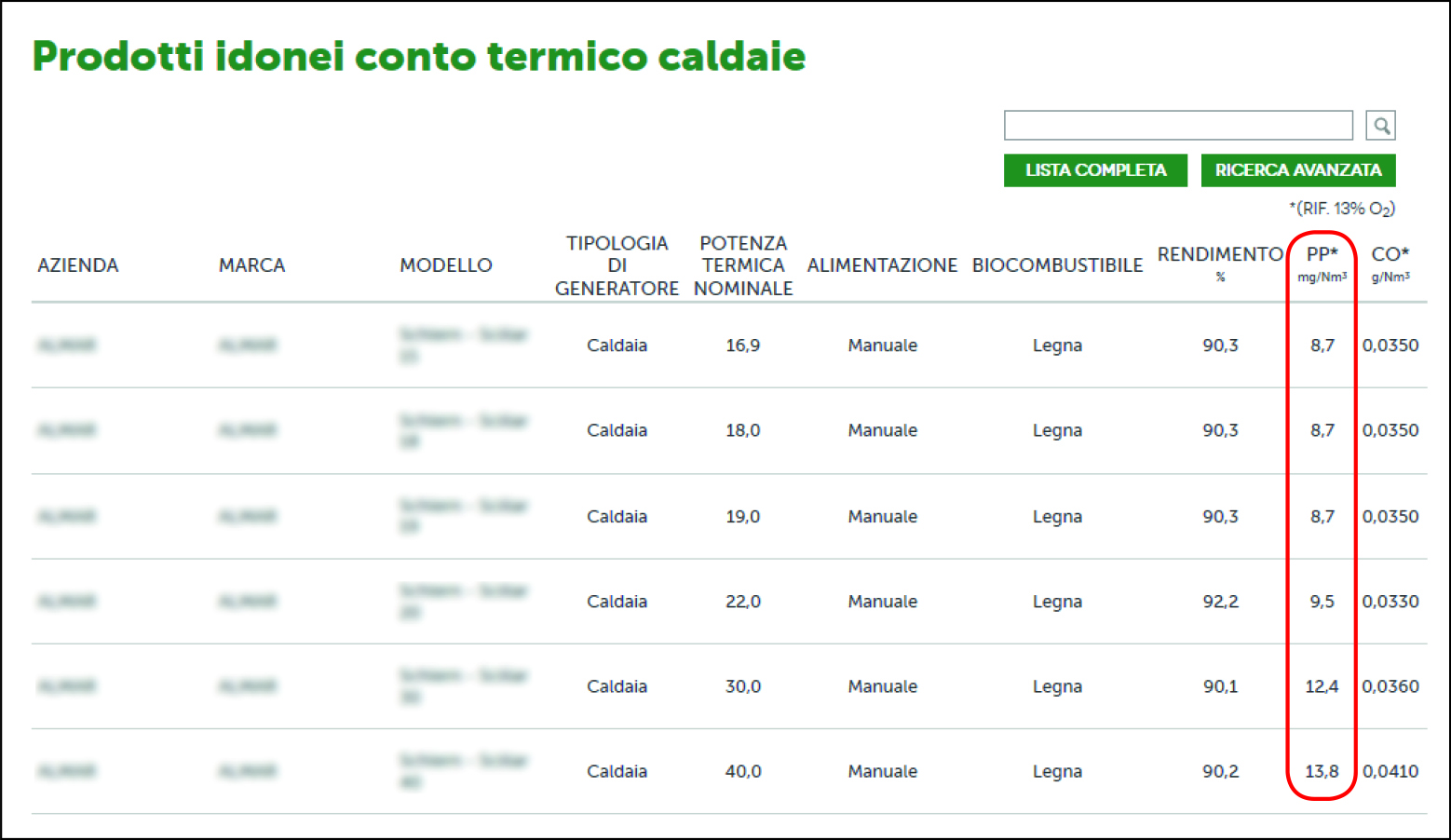
Task: Focus the search text field
Action: tap(1178, 126)
